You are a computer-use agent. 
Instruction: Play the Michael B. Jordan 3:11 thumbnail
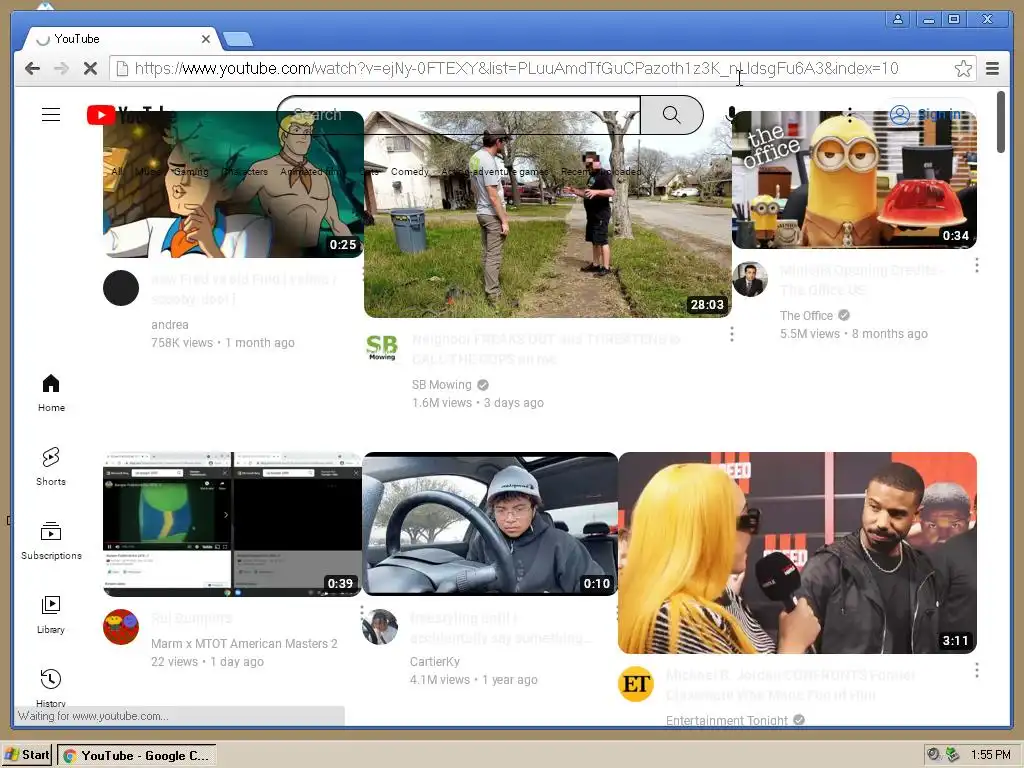[x=797, y=552]
